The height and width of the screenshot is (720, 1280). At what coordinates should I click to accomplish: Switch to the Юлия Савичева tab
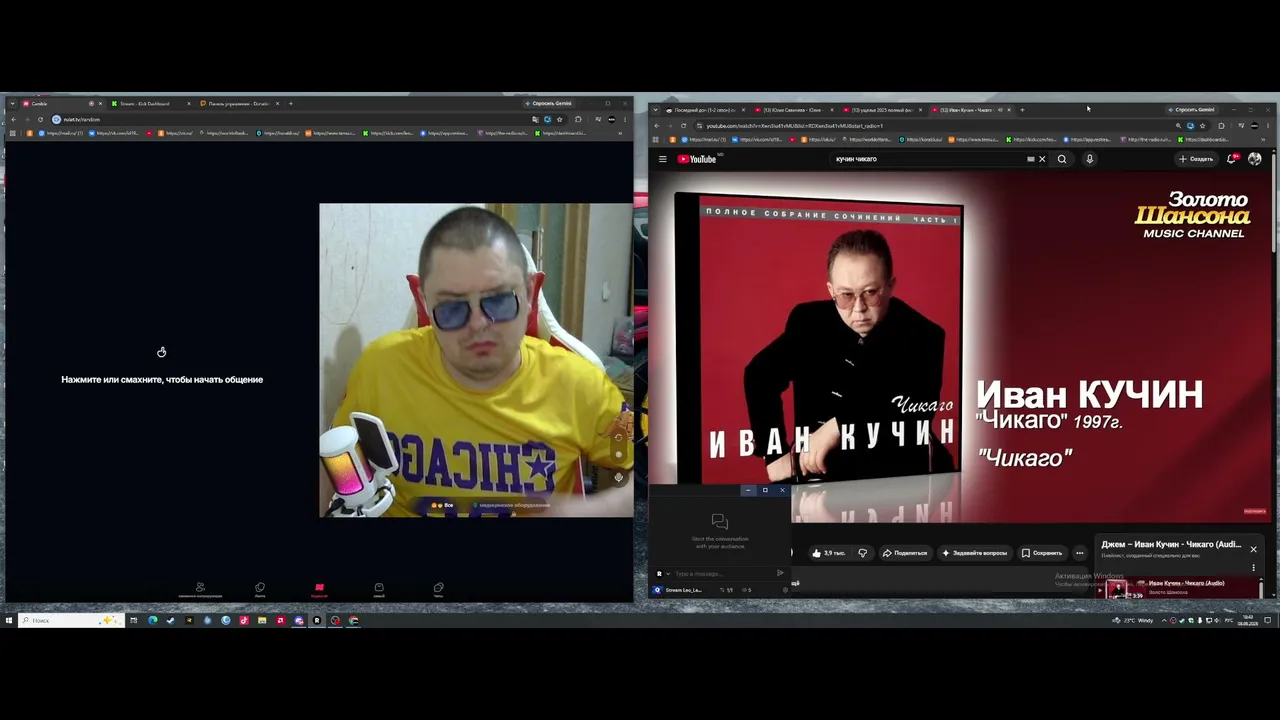(793, 110)
